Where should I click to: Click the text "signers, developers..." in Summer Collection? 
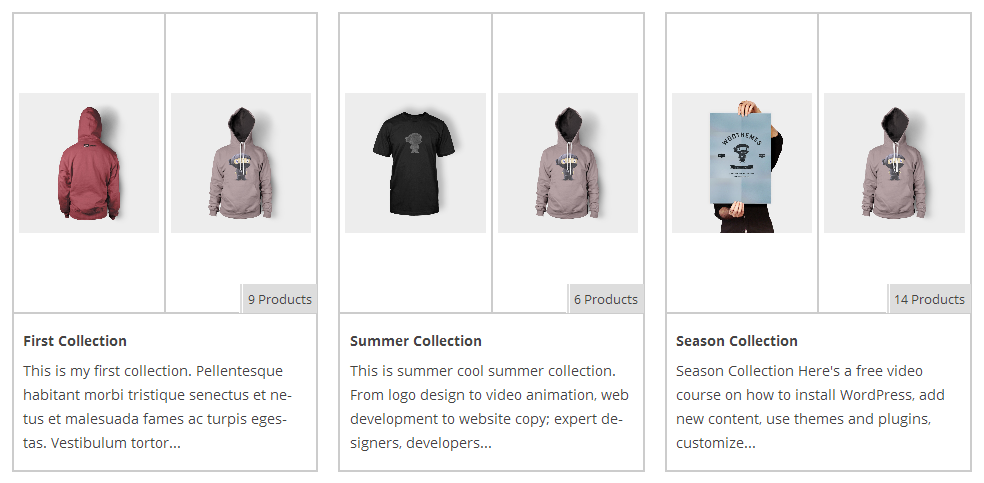(x=421, y=443)
